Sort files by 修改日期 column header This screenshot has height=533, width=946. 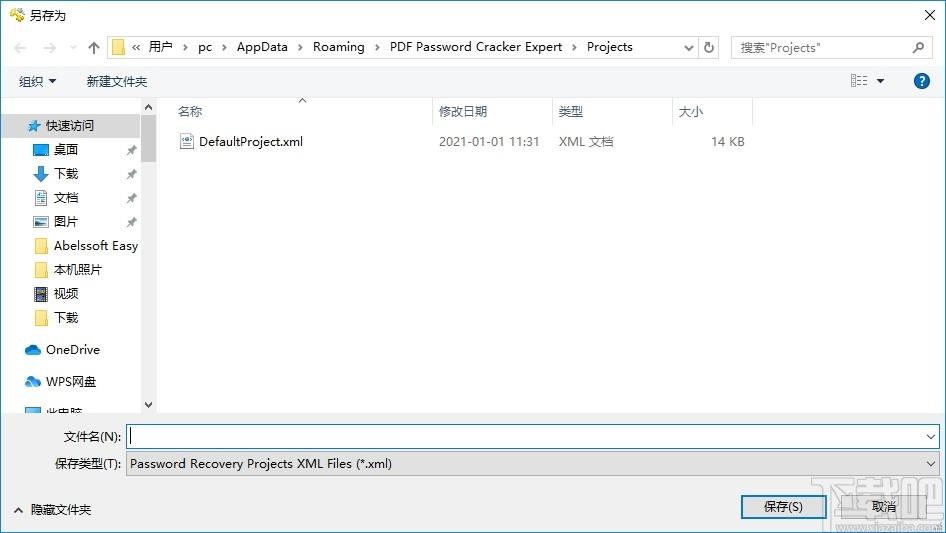[x=463, y=112]
